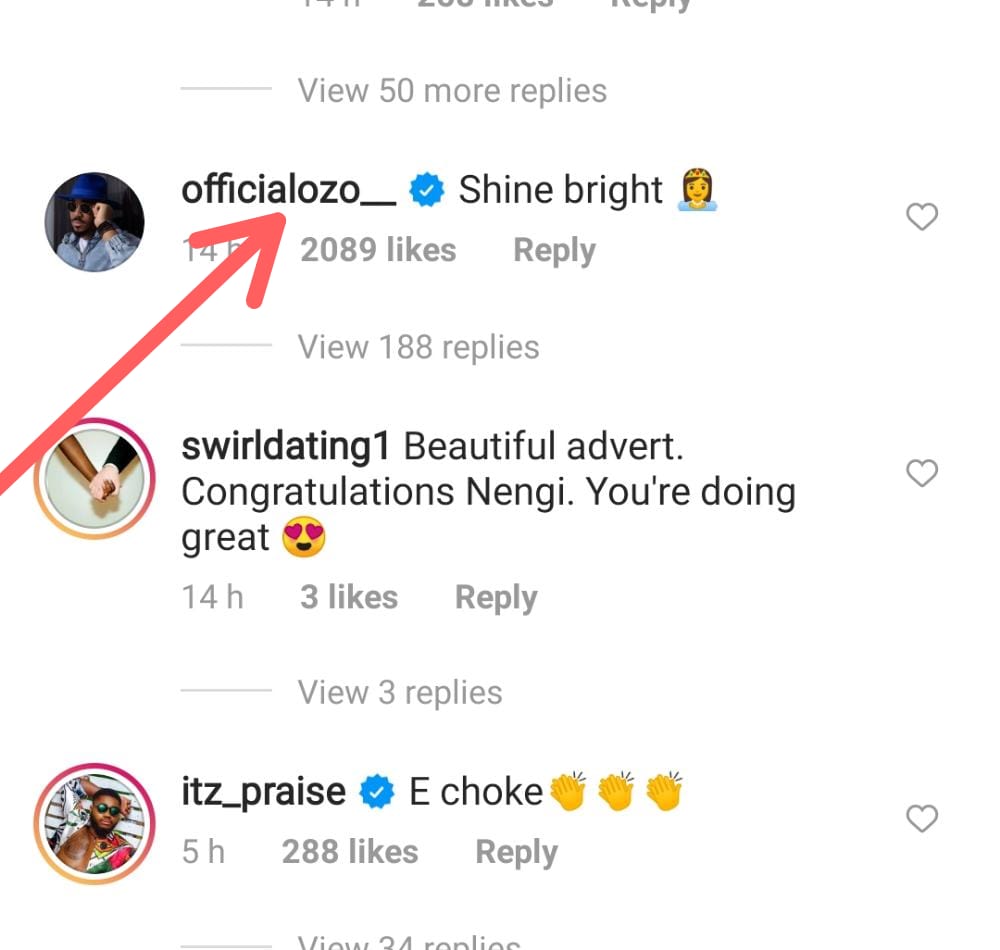Open itz_praise profile picture story

[x=95, y=825]
